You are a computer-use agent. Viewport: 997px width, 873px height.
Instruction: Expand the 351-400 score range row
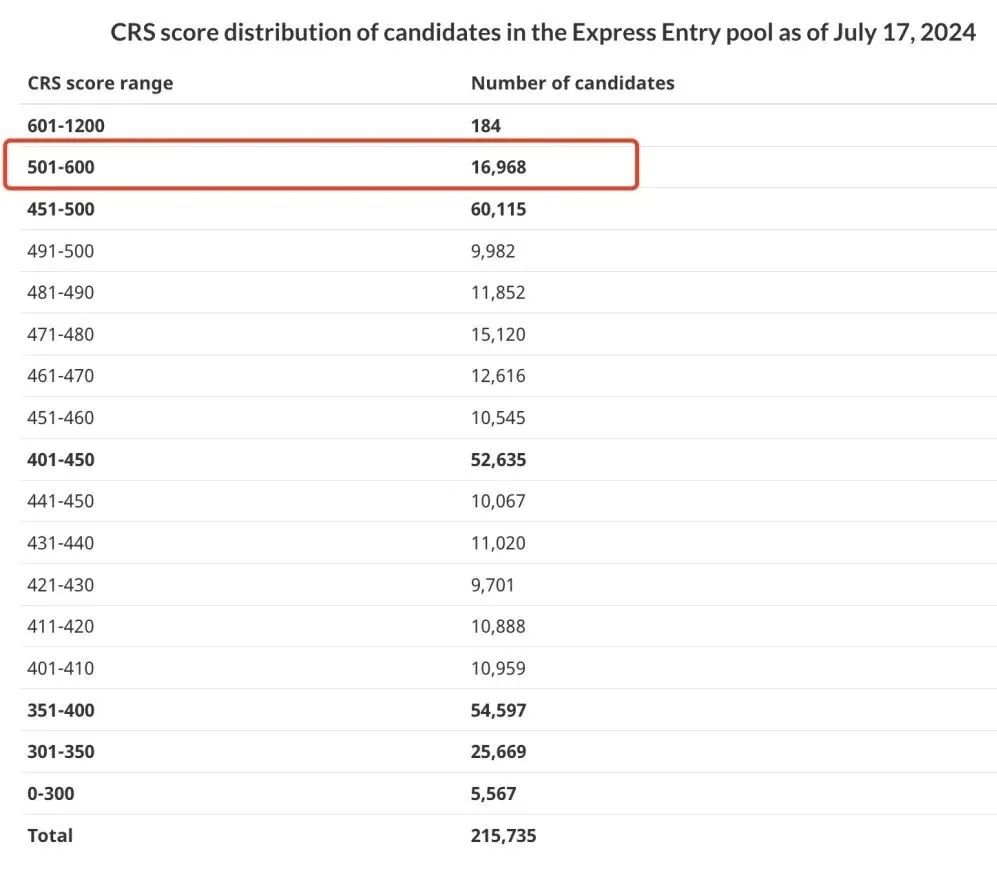(x=60, y=710)
